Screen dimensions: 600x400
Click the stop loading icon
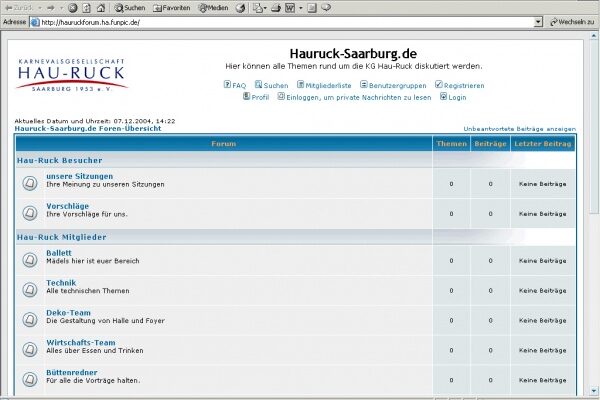(72, 8)
